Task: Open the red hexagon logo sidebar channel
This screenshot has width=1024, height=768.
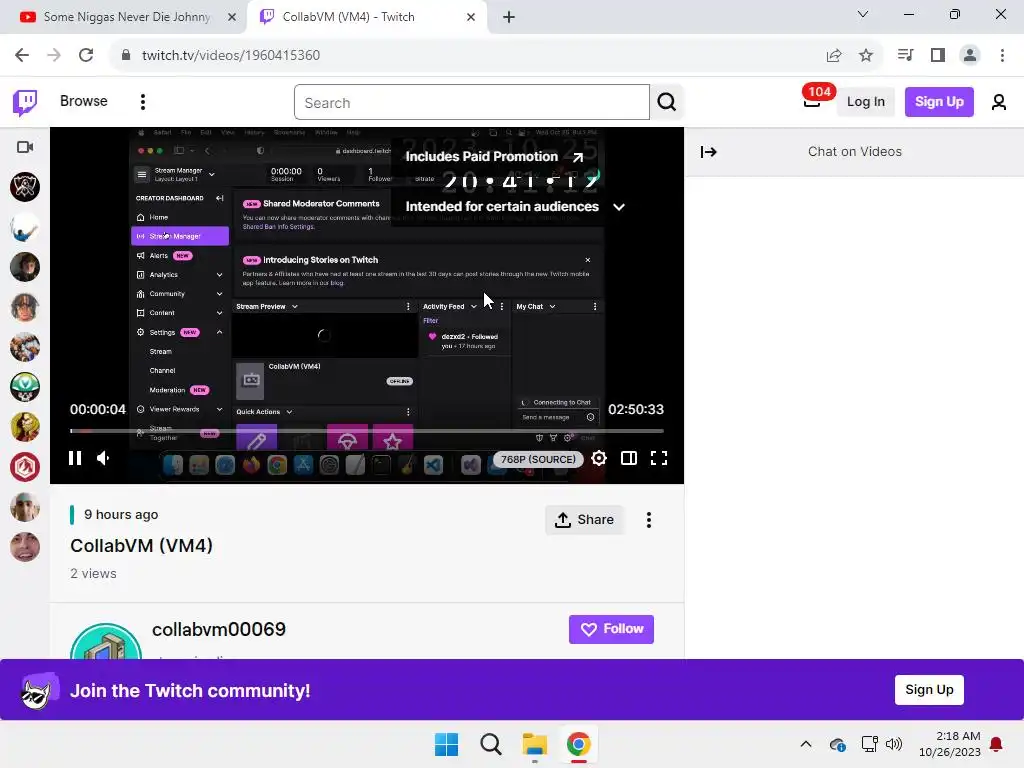Action: tap(25, 467)
